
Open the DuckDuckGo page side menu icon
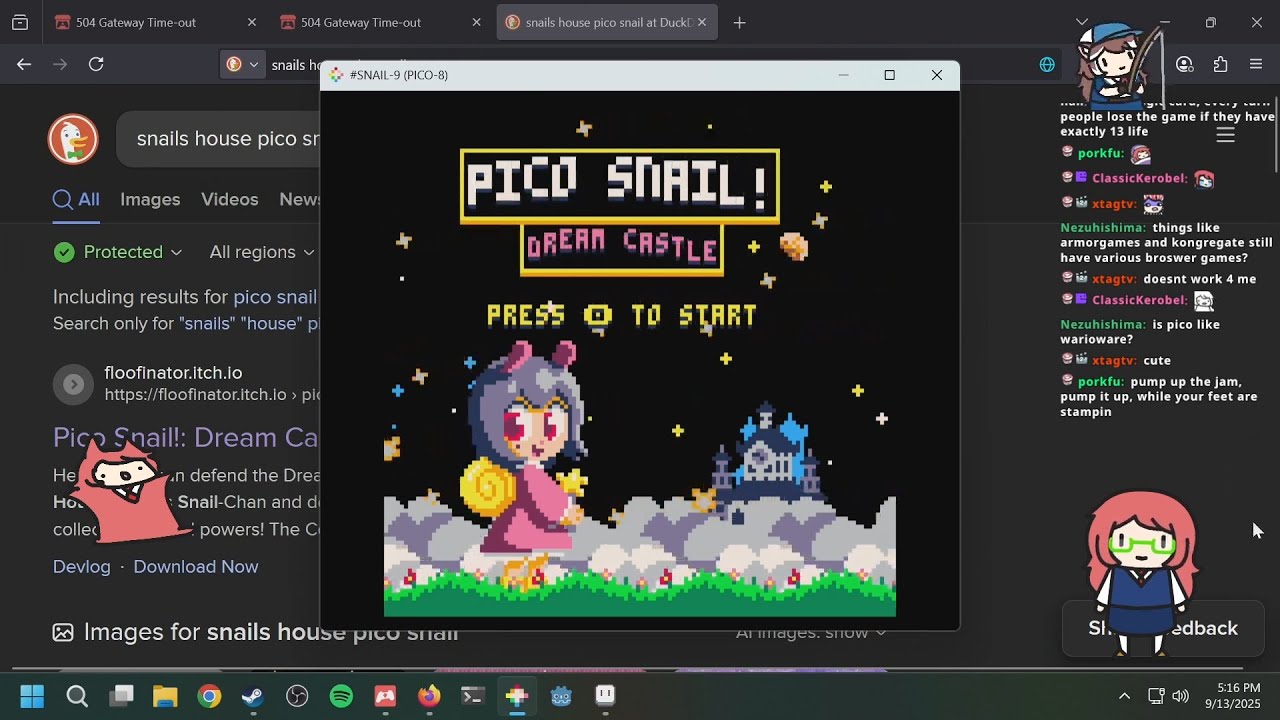(x=1225, y=136)
